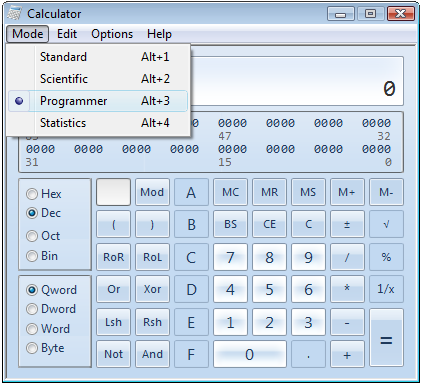The image size is (422, 384).
Task: Click the M- memory subtract button
Action: 386,192
